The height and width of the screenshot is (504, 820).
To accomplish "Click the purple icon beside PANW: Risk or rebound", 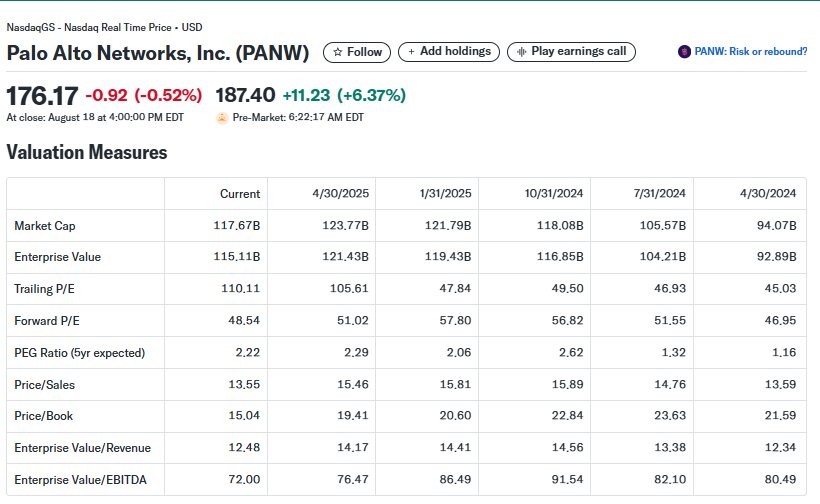I will point(684,52).
